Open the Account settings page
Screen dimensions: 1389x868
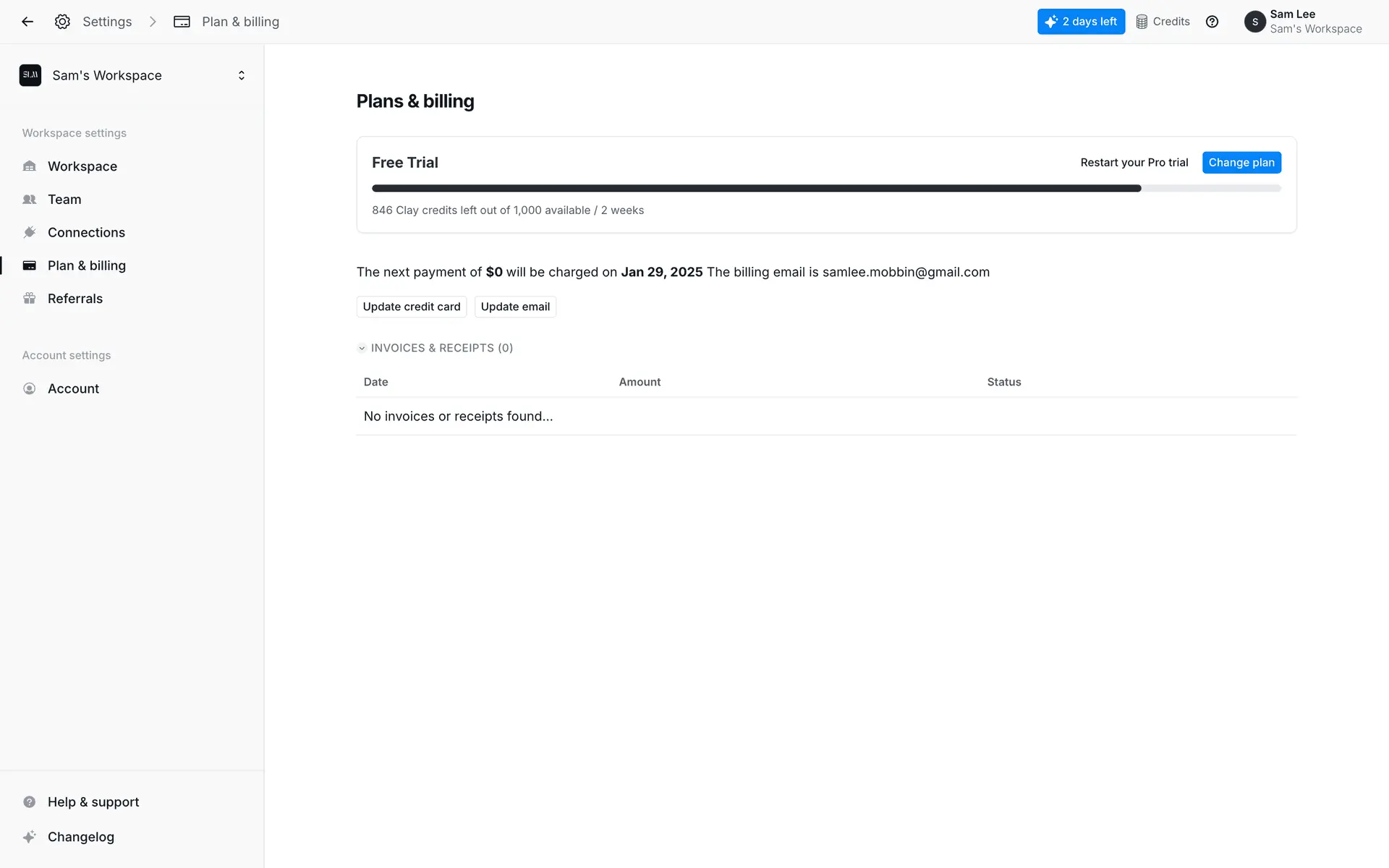pos(73,389)
